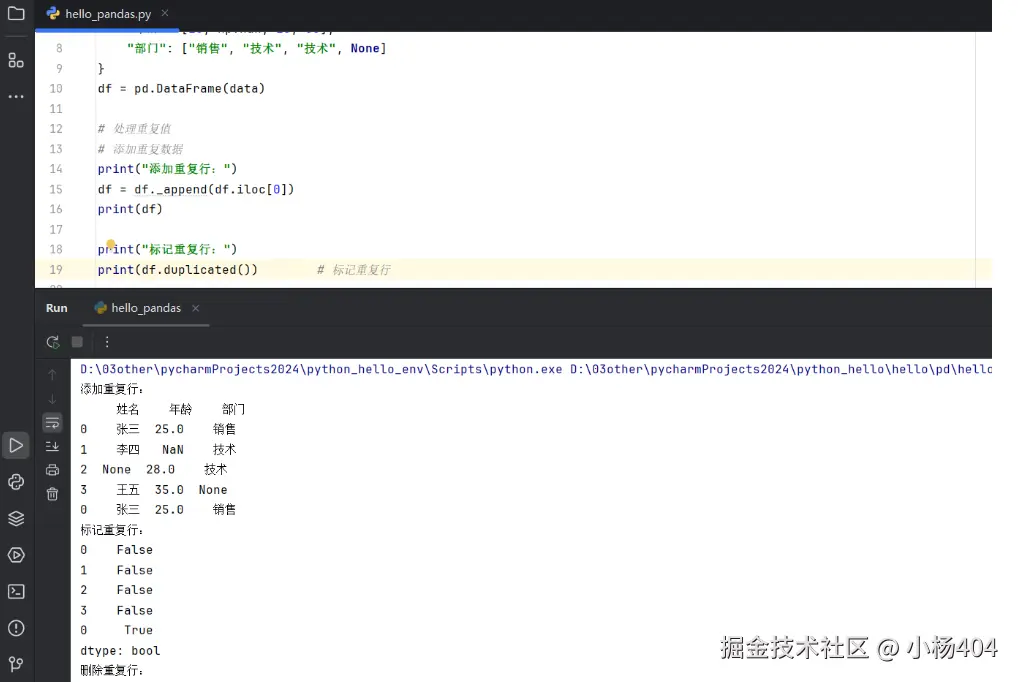Open the Services tool window icon

pyautogui.click(x=16, y=555)
